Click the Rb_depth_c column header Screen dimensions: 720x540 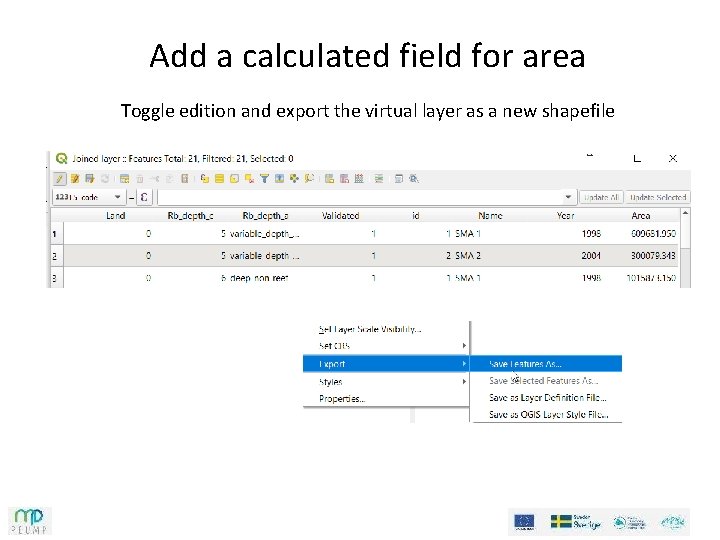tap(190, 216)
